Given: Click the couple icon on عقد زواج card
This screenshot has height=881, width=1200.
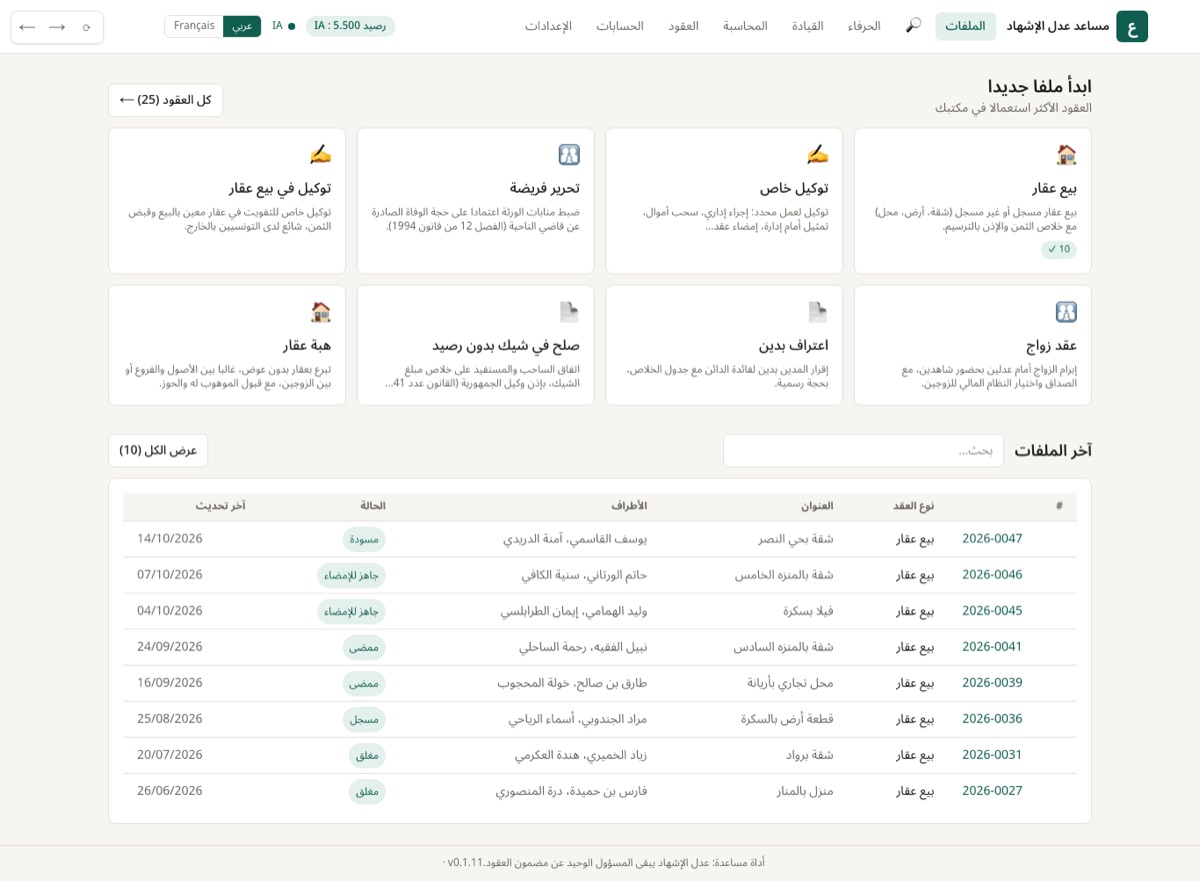Looking at the screenshot, I should tap(1066, 312).
